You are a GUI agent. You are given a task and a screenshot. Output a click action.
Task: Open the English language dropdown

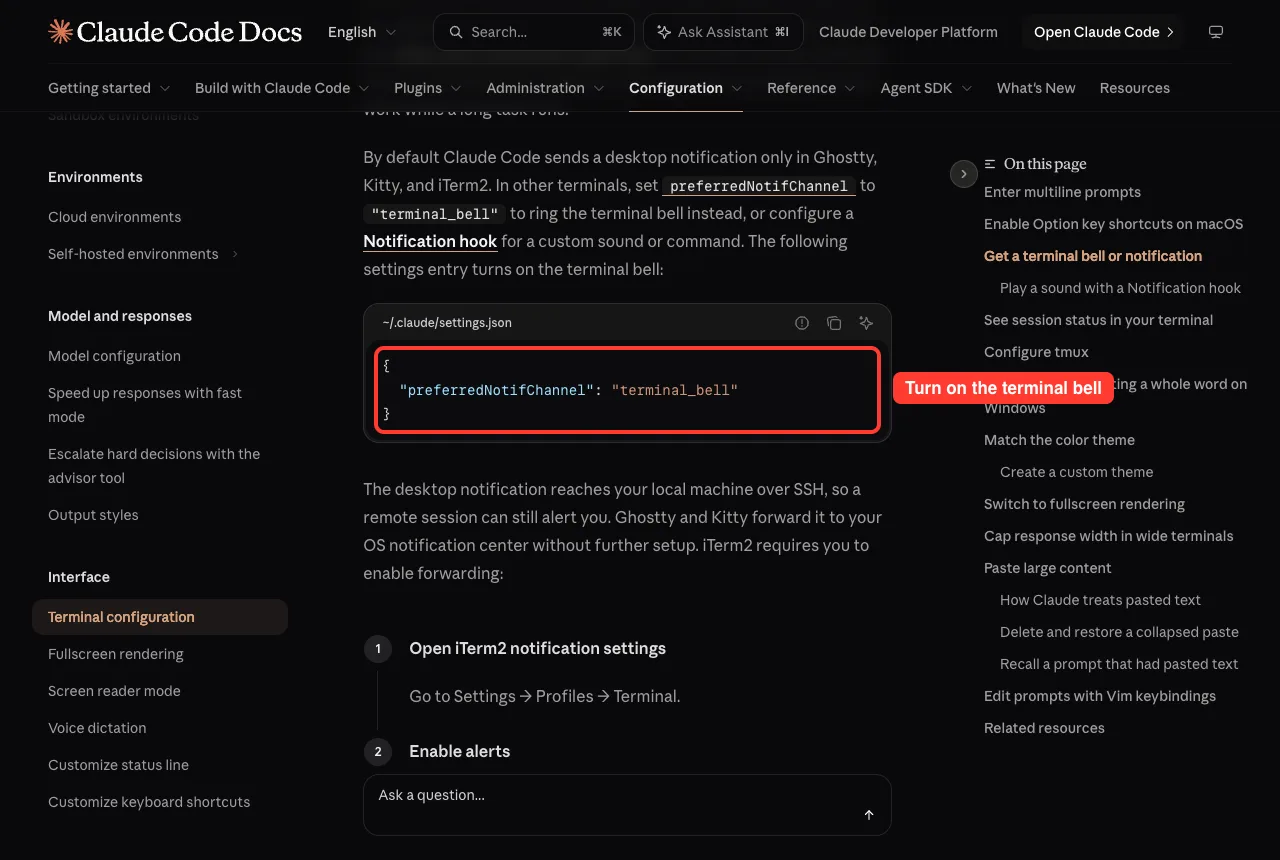click(362, 32)
